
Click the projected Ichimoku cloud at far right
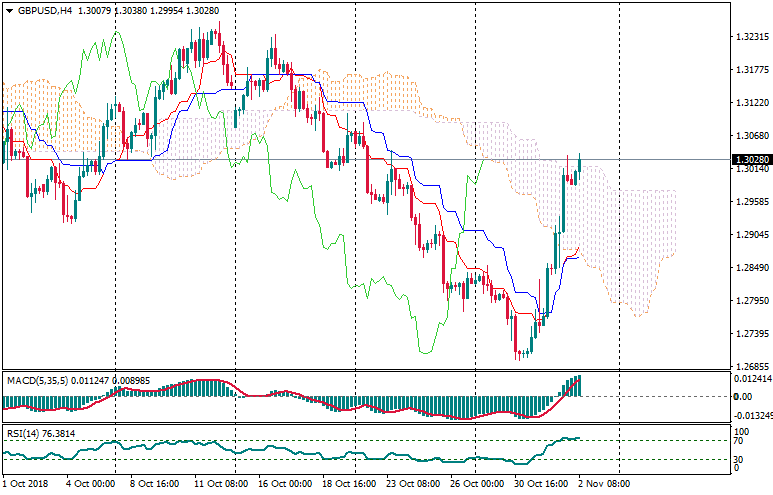pyautogui.click(x=640, y=240)
